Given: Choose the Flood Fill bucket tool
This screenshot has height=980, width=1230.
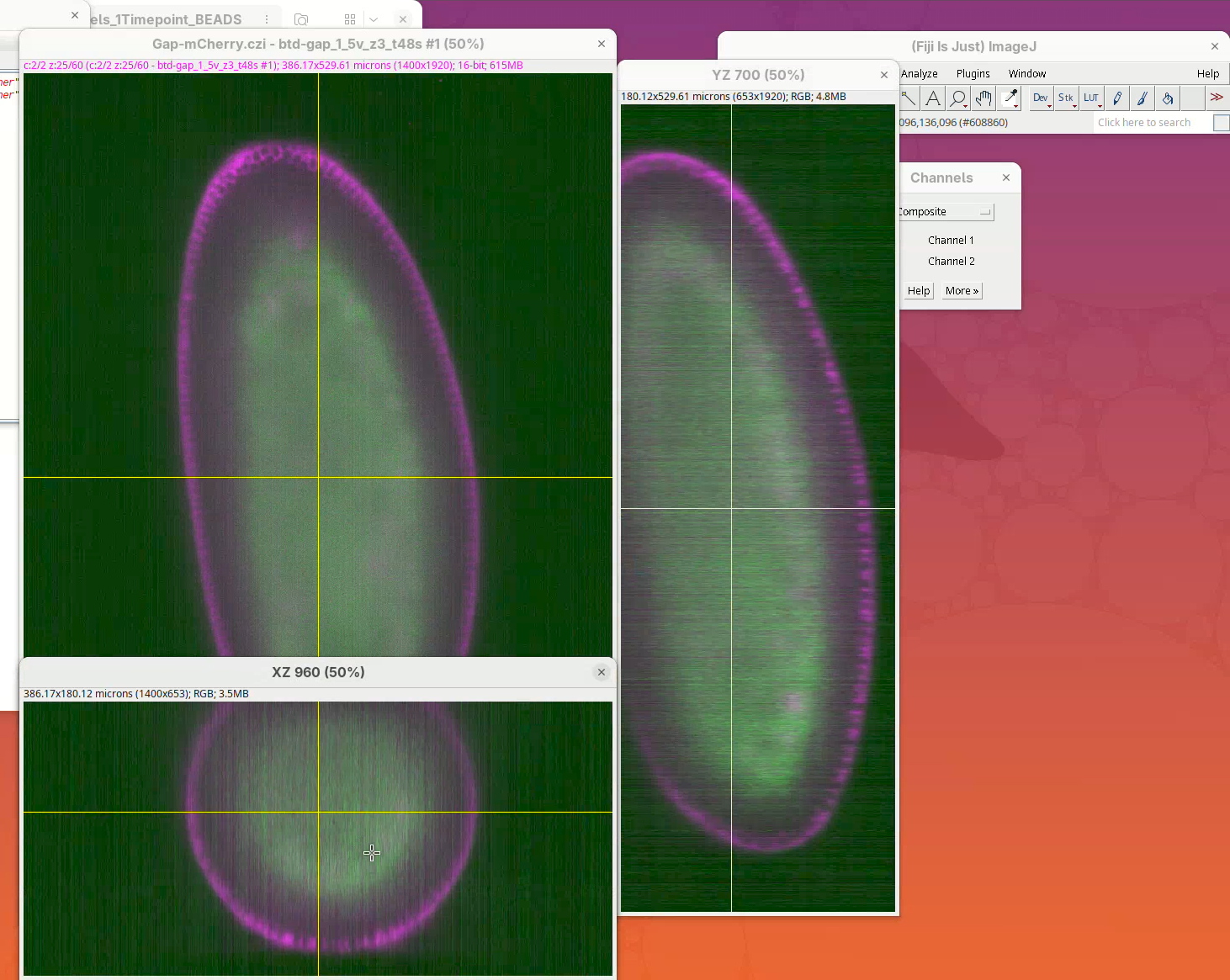Looking at the screenshot, I should 1168,98.
